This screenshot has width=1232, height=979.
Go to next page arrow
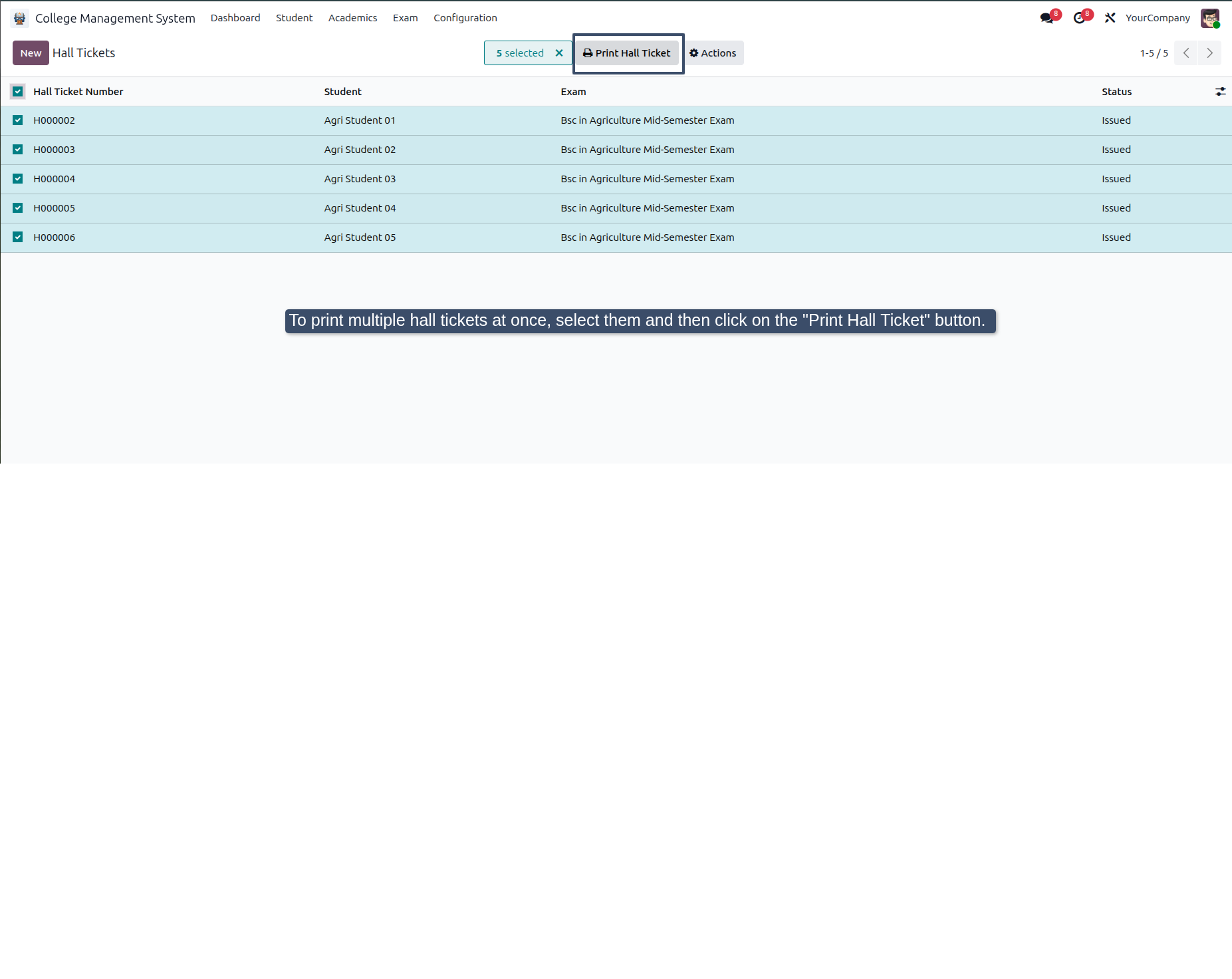[x=1209, y=53]
